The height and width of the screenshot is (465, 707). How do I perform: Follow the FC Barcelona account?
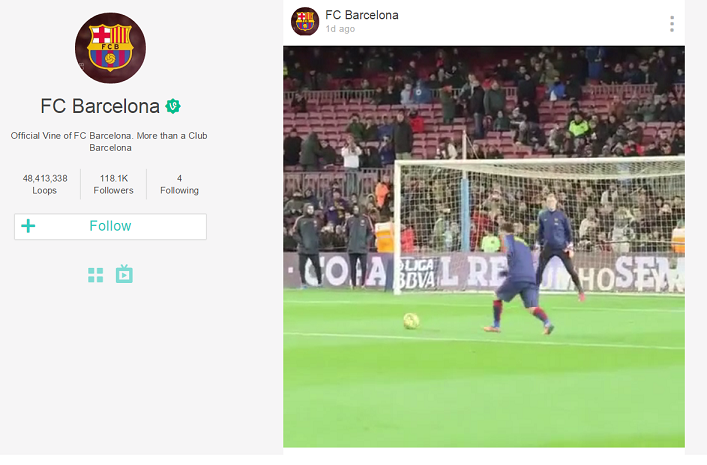pyautogui.click(x=110, y=226)
